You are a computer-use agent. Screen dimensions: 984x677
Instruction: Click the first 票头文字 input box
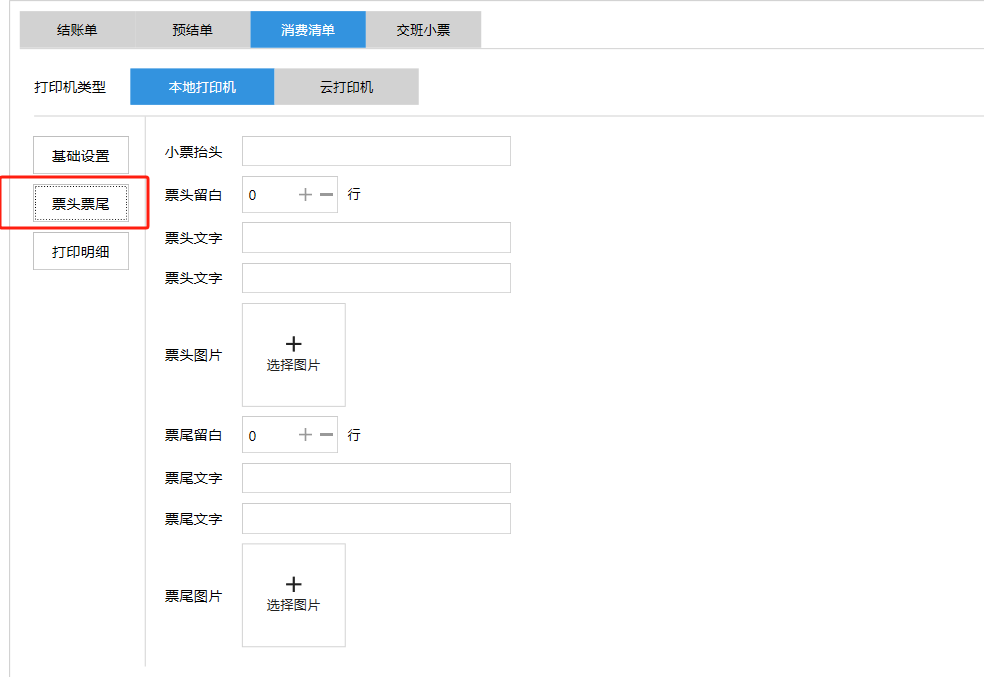(x=376, y=238)
